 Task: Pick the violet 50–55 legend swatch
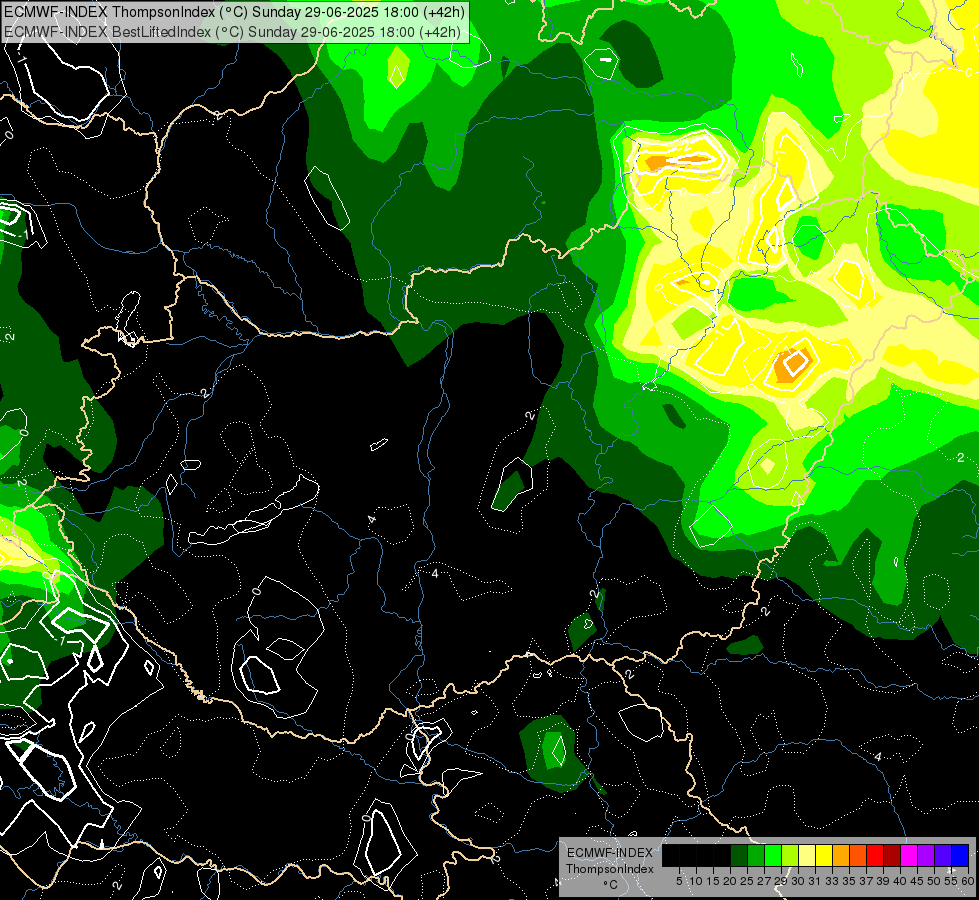[943, 855]
